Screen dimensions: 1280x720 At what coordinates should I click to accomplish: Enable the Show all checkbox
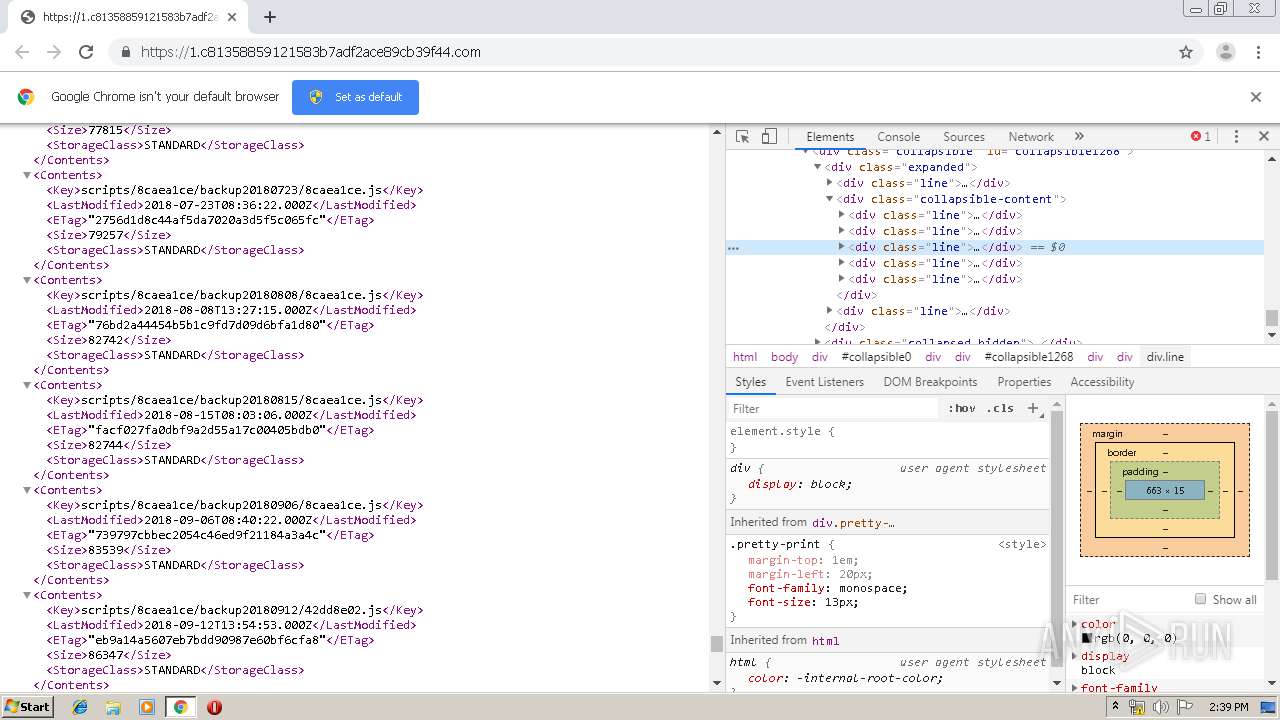coord(1200,599)
